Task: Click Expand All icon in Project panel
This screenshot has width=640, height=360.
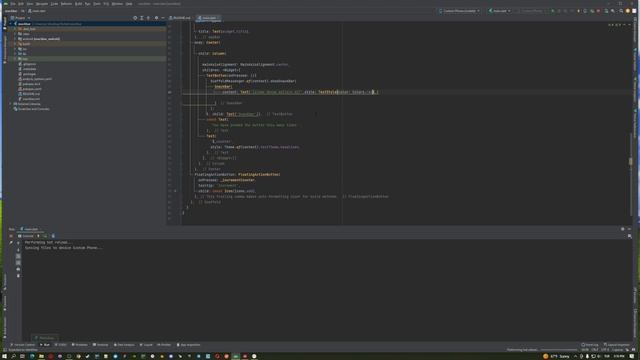Action: pyautogui.click(x=142, y=18)
